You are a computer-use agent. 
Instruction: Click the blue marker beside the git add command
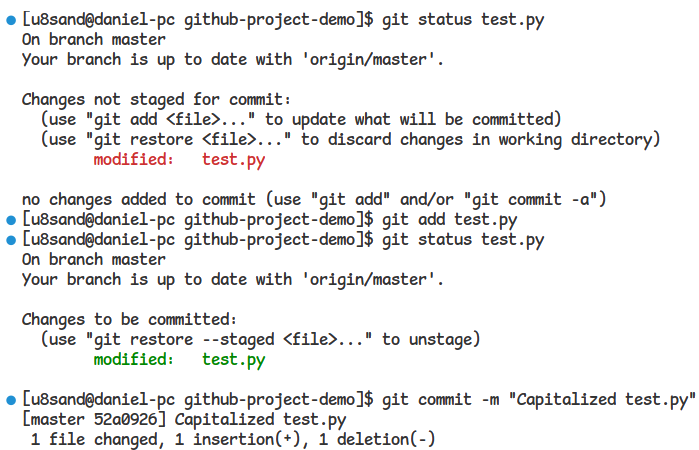click(x=10, y=219)
